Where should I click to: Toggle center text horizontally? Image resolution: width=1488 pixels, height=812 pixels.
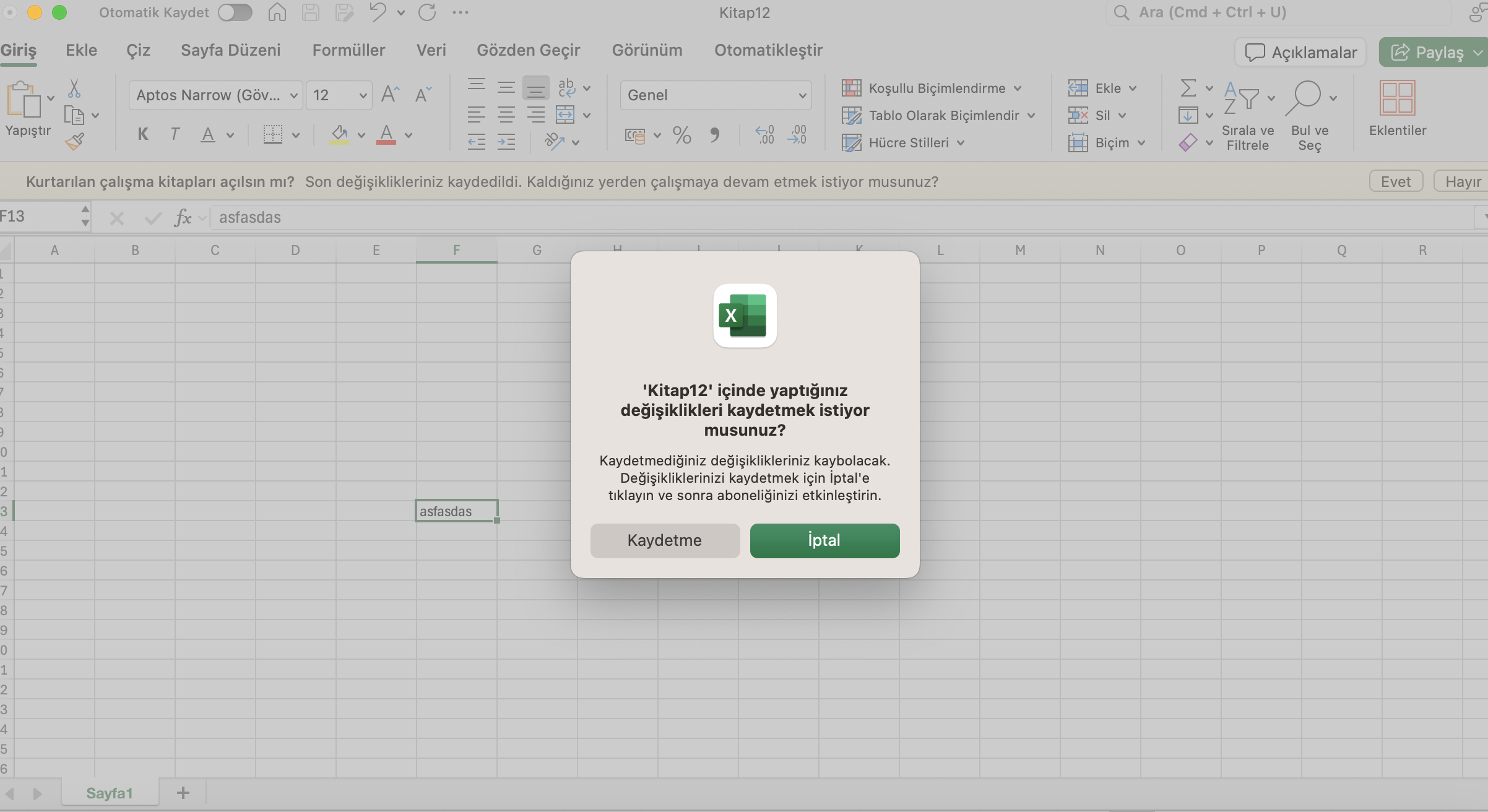pyautogui.click(x=506, y=114)
